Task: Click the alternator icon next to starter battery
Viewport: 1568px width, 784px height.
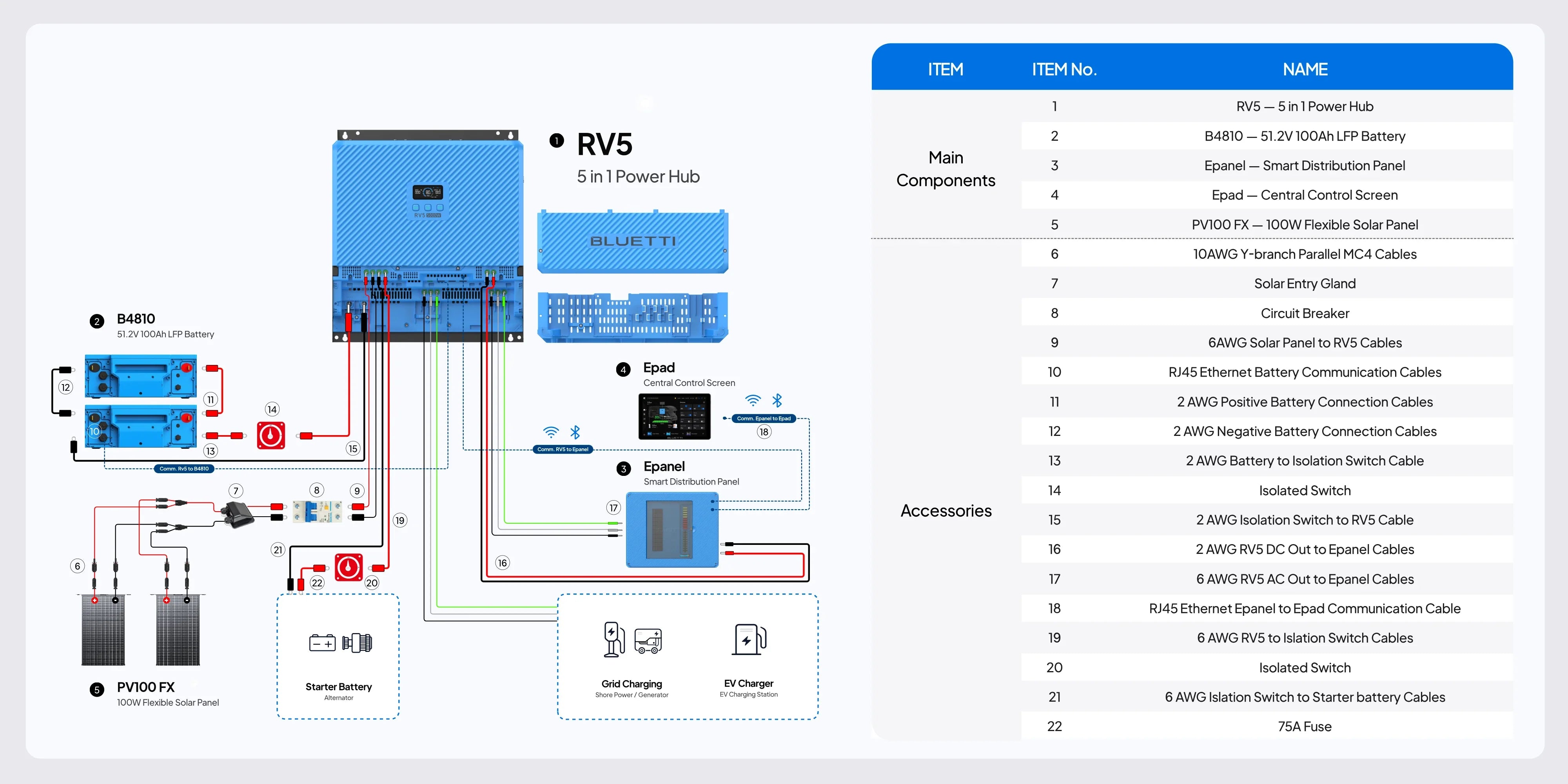Action: click(357, 643)
